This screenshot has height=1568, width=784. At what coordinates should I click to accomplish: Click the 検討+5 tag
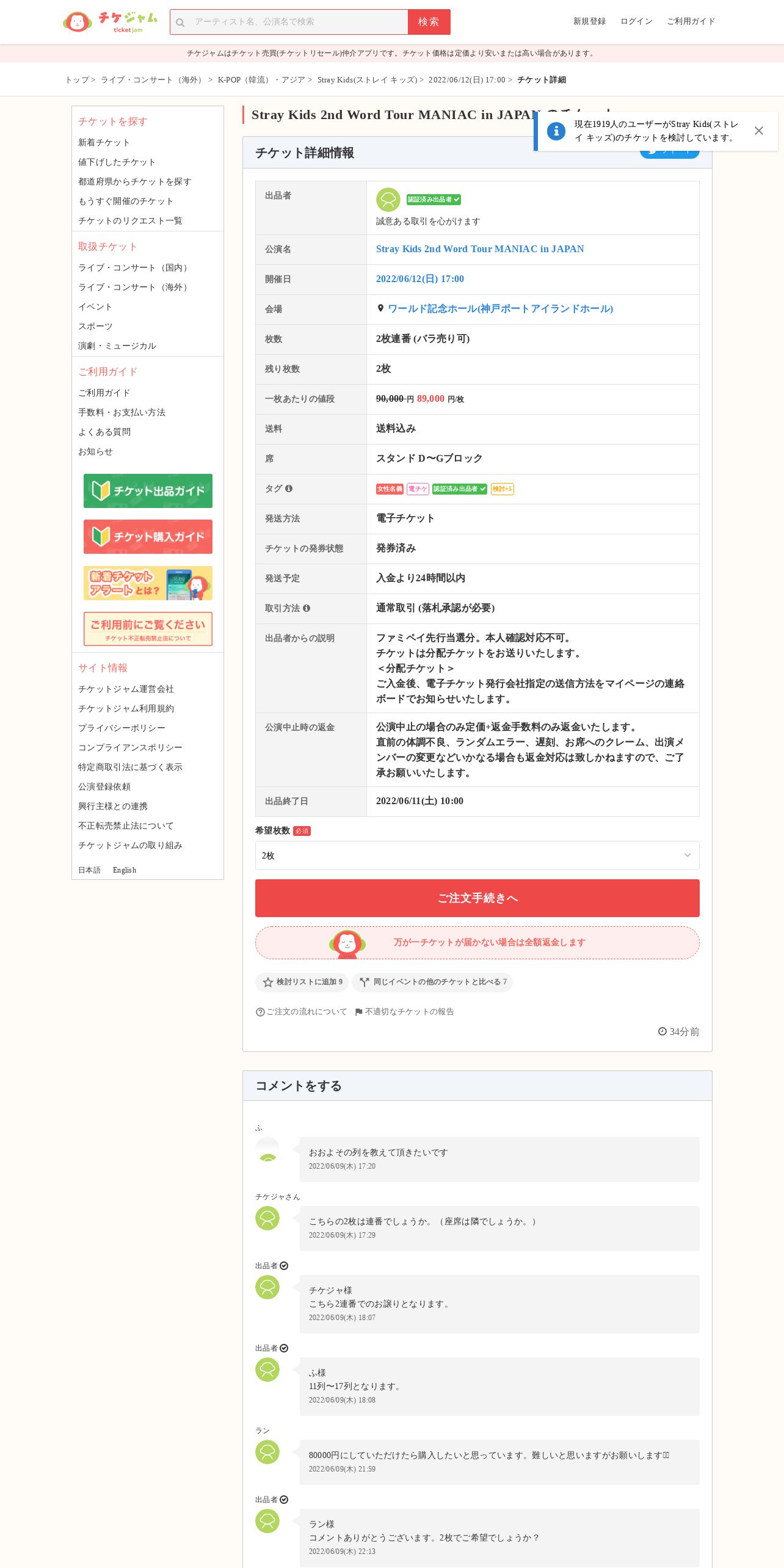click(x=502, y=489)
